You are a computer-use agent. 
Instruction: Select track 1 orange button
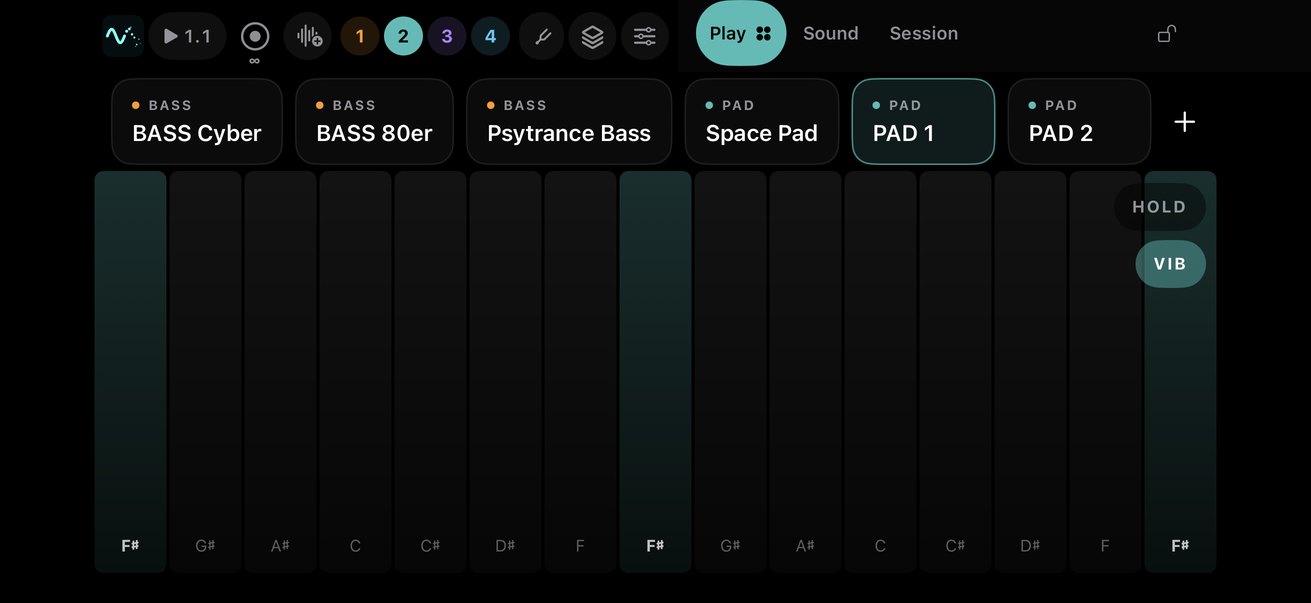(360, 37)
